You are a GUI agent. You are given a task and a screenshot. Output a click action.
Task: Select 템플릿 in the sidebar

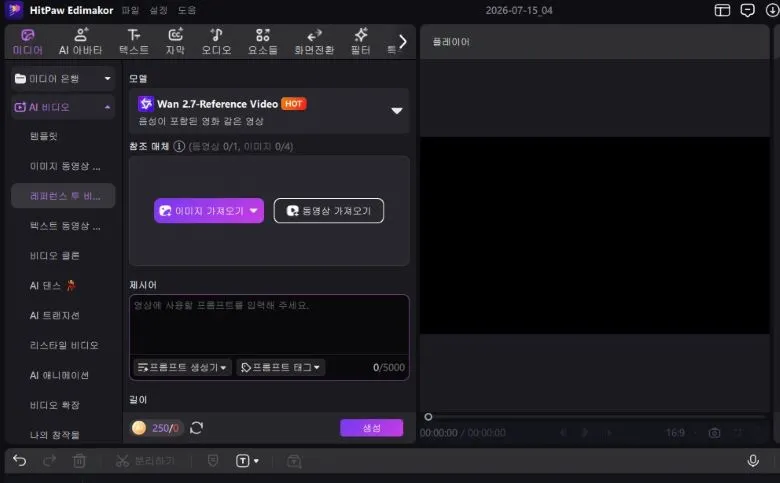point(44,136)
